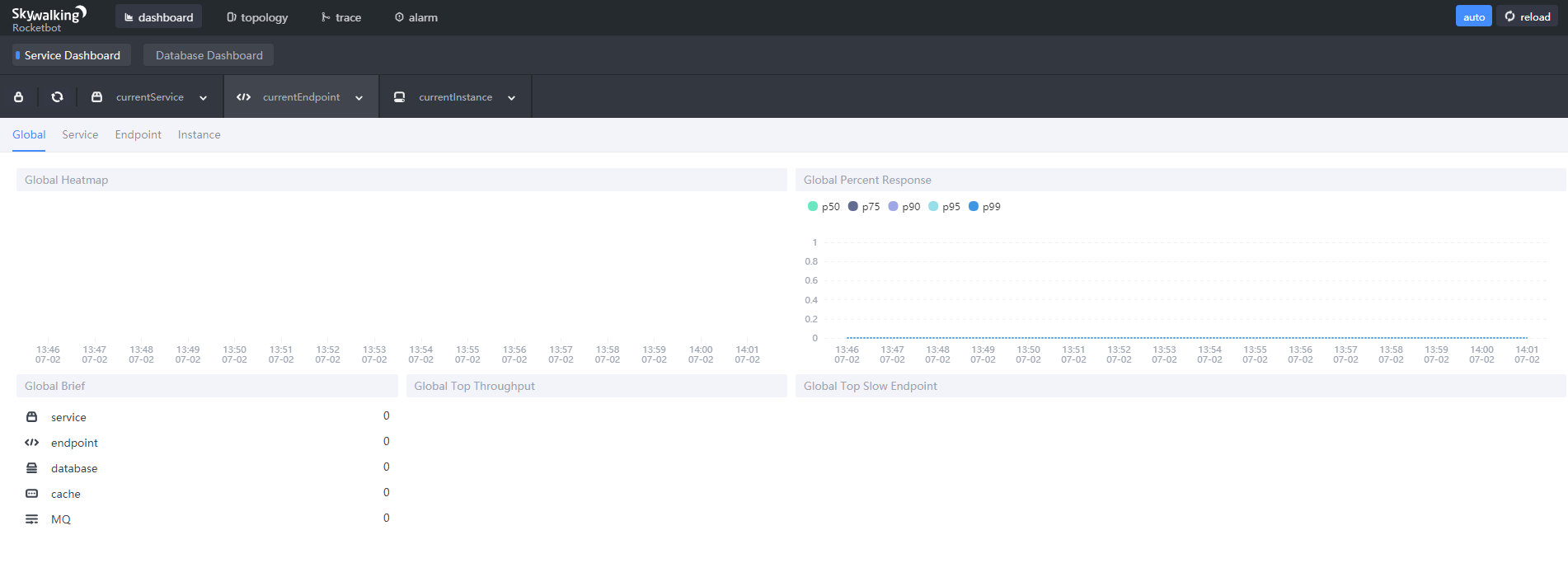Toggle the auto refresh button
1568x563 pixels.
click(1473, 16)
